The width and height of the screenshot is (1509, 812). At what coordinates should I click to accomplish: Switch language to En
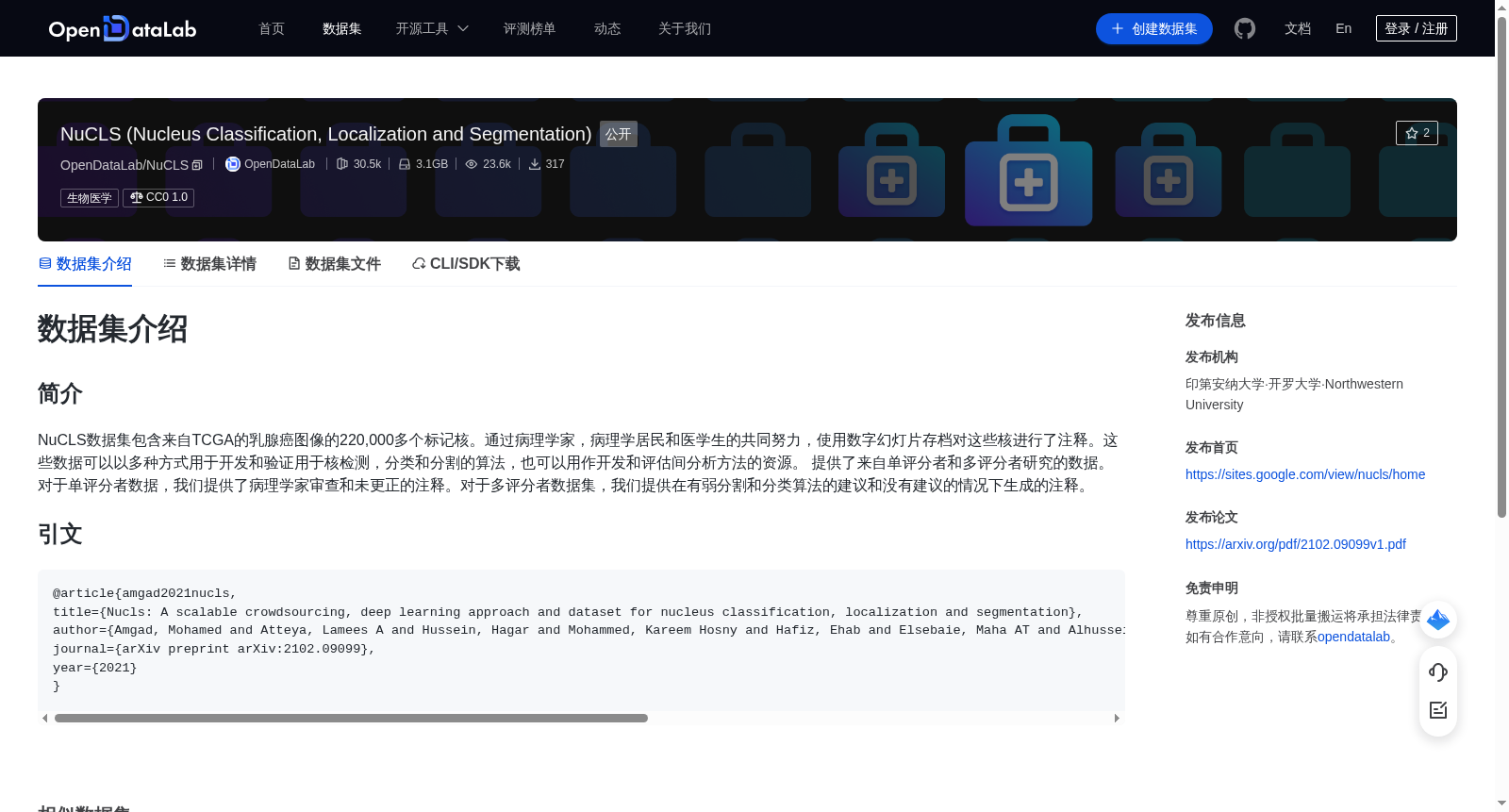[x=1343, y=28]
